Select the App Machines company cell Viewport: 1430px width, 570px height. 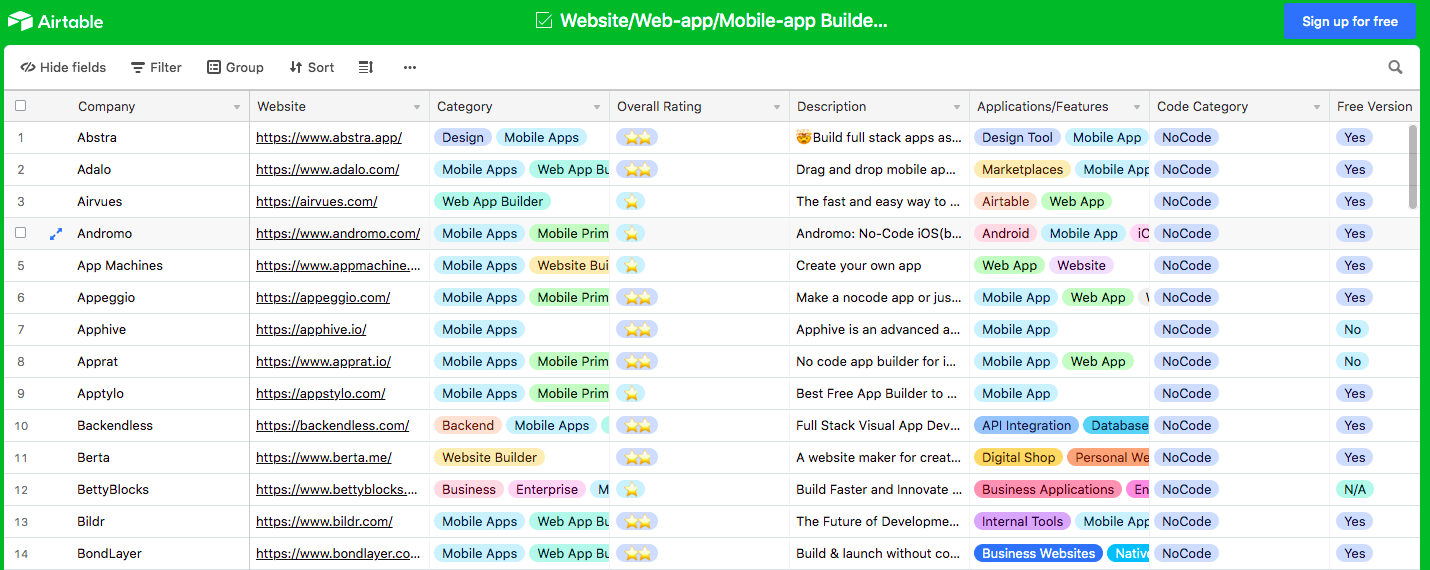click(x=160, y=266)
